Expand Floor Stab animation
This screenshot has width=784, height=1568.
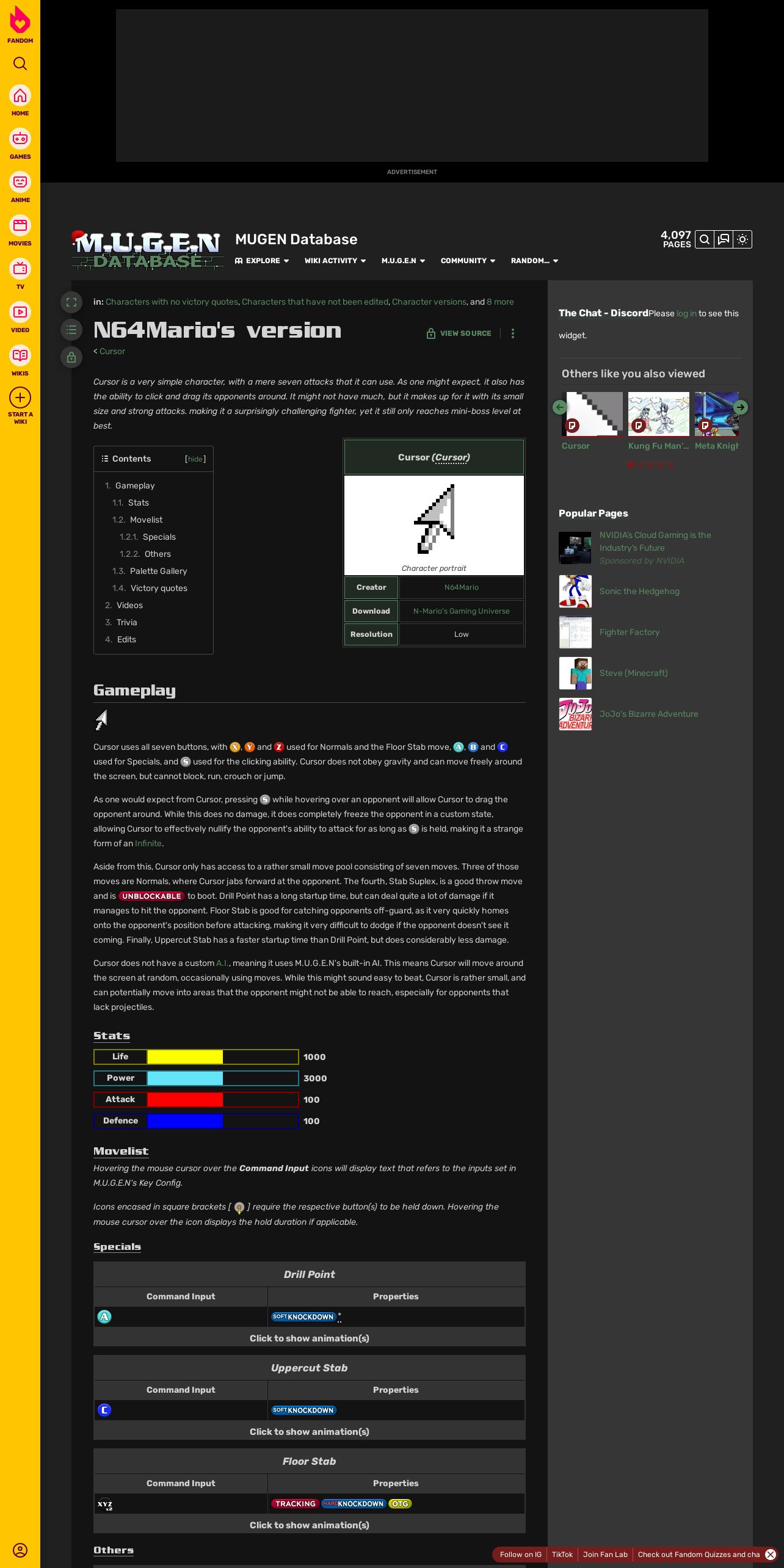click(309, 1525)
